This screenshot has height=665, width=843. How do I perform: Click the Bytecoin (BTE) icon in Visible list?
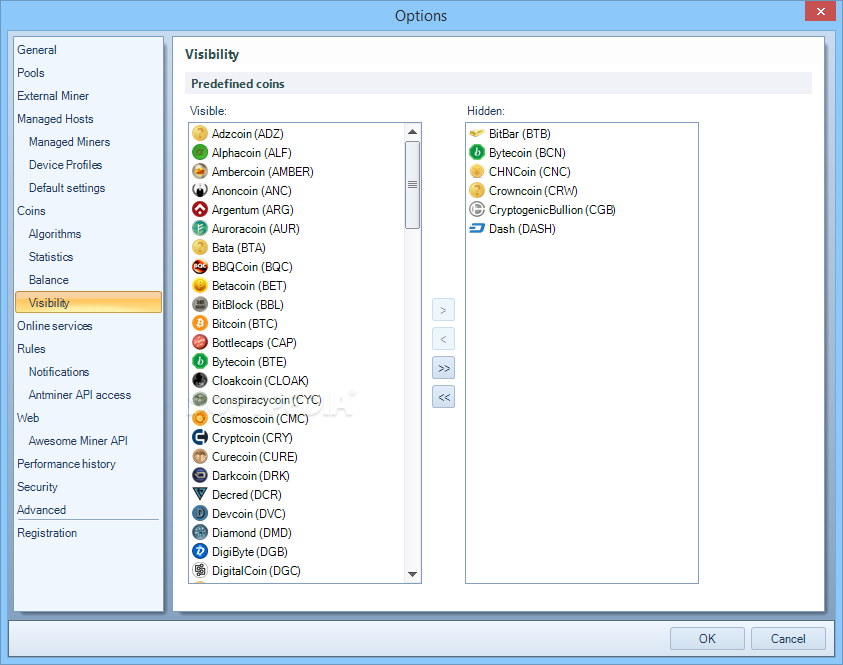coord(200,362)
